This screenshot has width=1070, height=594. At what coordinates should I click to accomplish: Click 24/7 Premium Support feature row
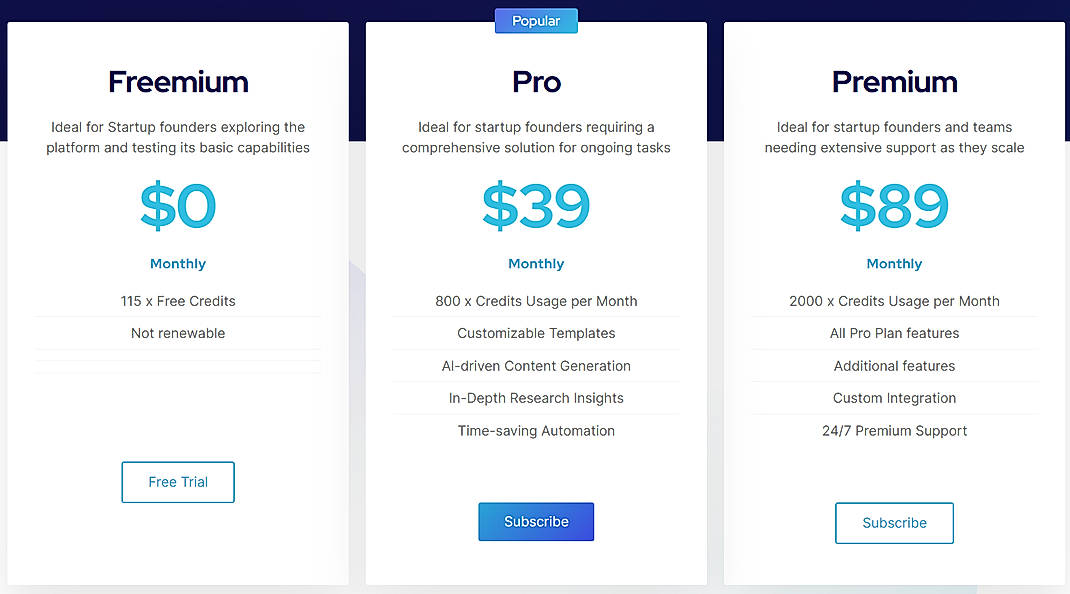tap(894, 431)
